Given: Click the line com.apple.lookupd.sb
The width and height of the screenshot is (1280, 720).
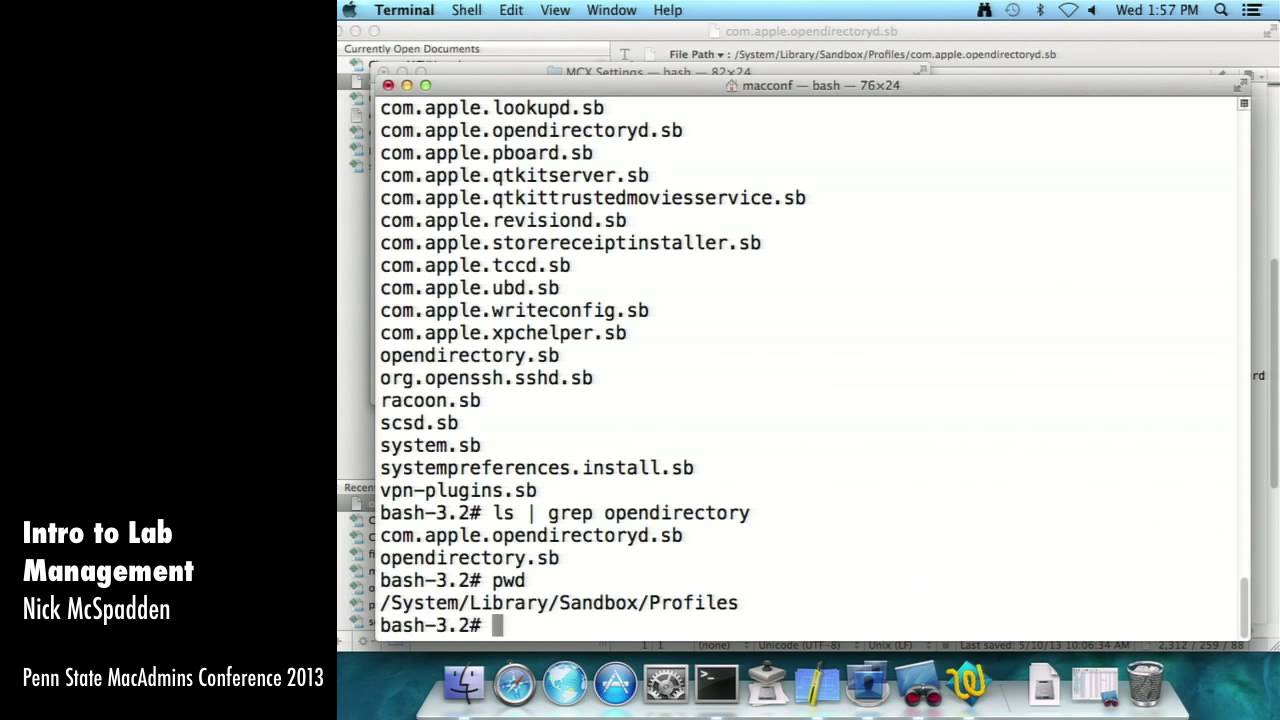Looking at the screenshot, I should click(x=492, y=108).
